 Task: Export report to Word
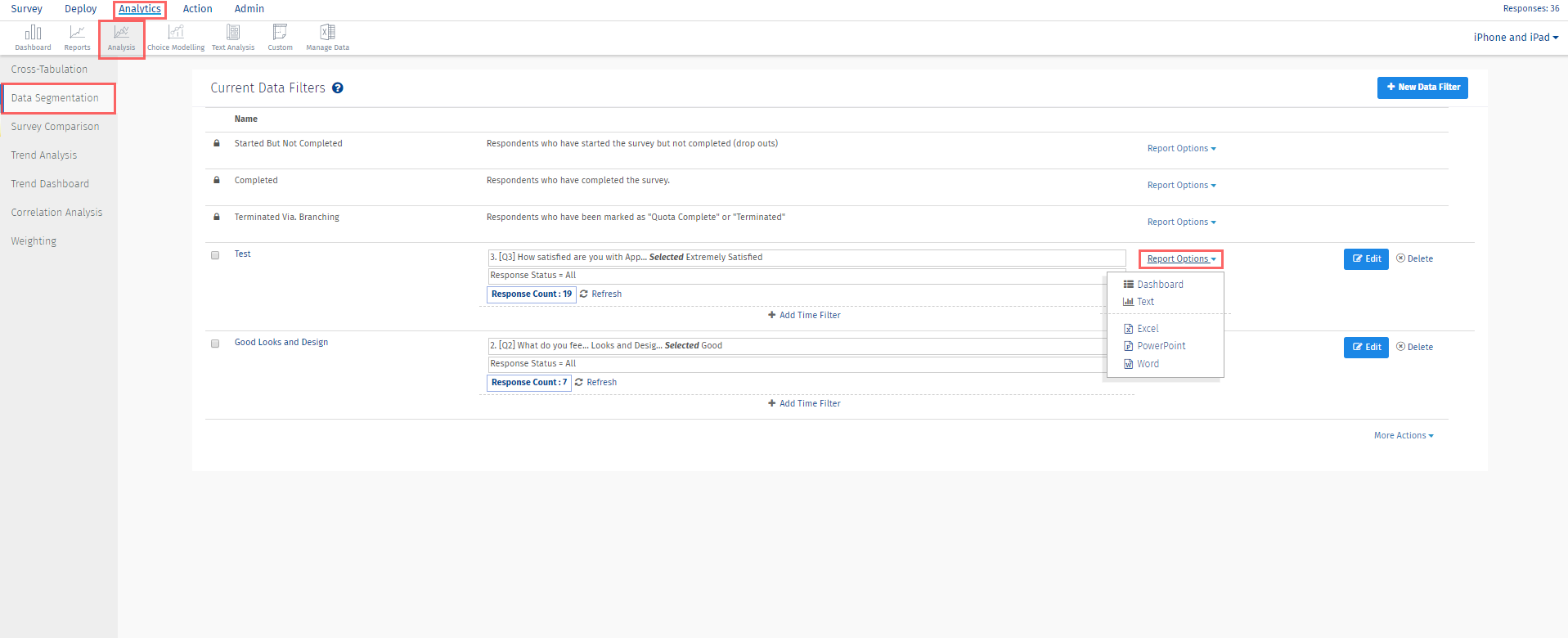point(1141,364)
